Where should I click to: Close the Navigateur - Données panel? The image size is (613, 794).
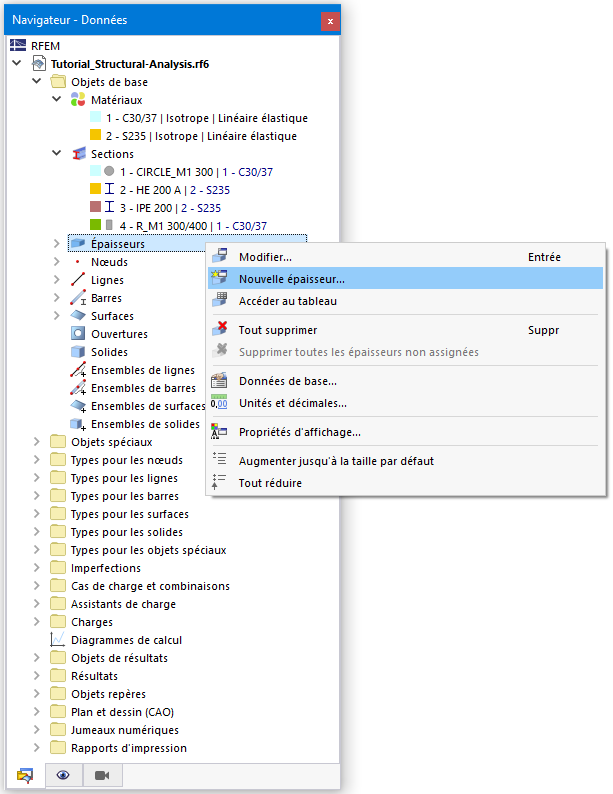pos(330,21)
